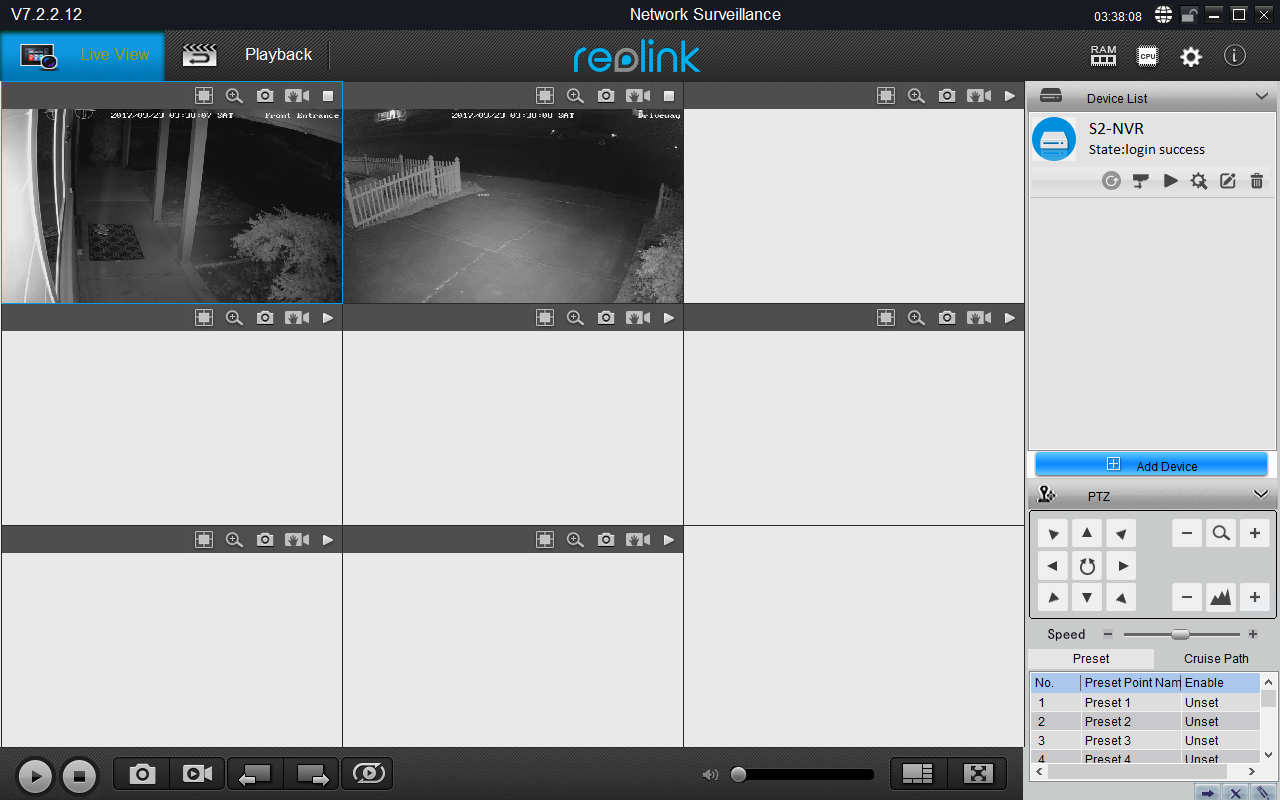Click the Add Device button
Image resolution: width=1280 pixels, height=800 pixels.
click(x=1150, y=465)
